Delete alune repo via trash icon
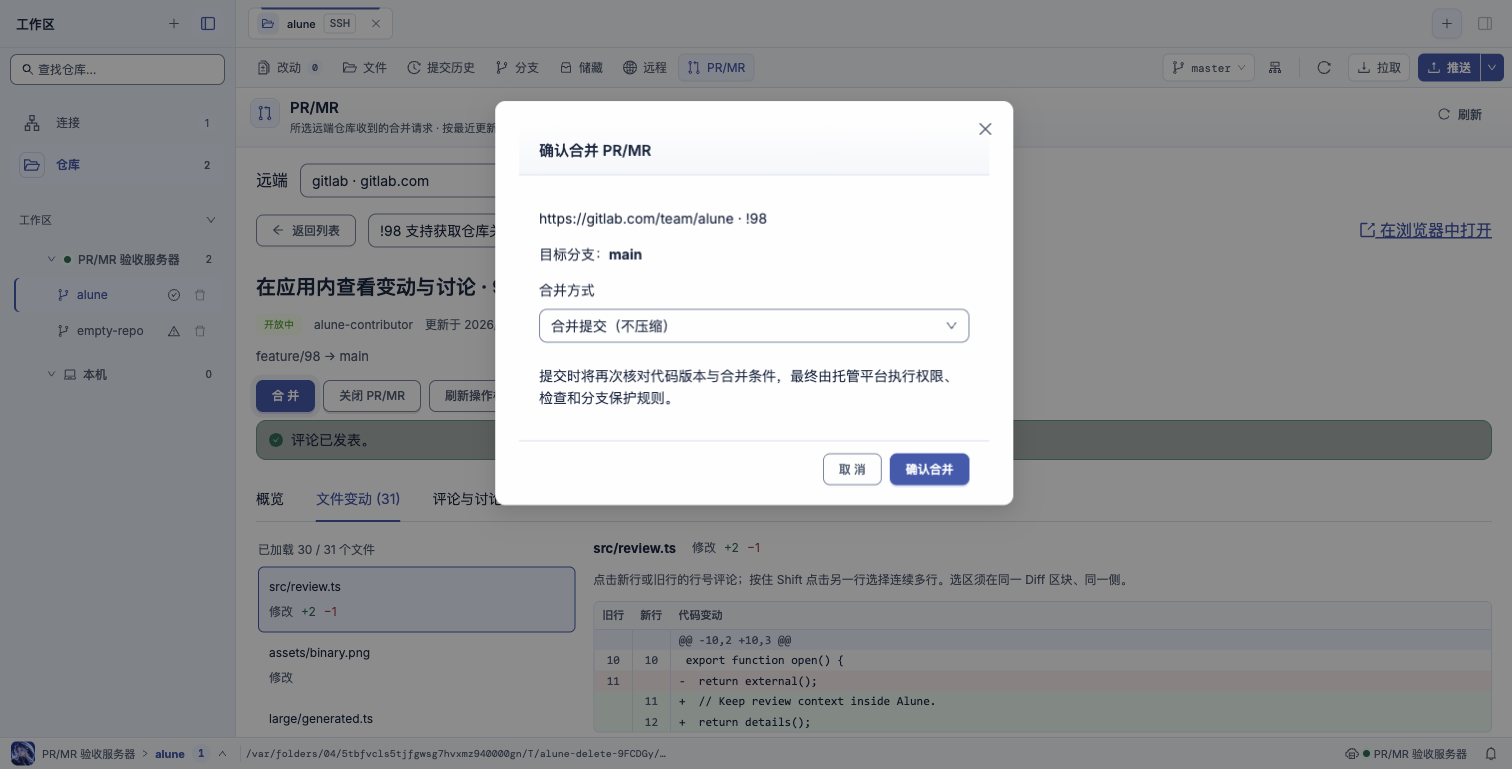Screen dimensions: 1512x769 point(200,295)
